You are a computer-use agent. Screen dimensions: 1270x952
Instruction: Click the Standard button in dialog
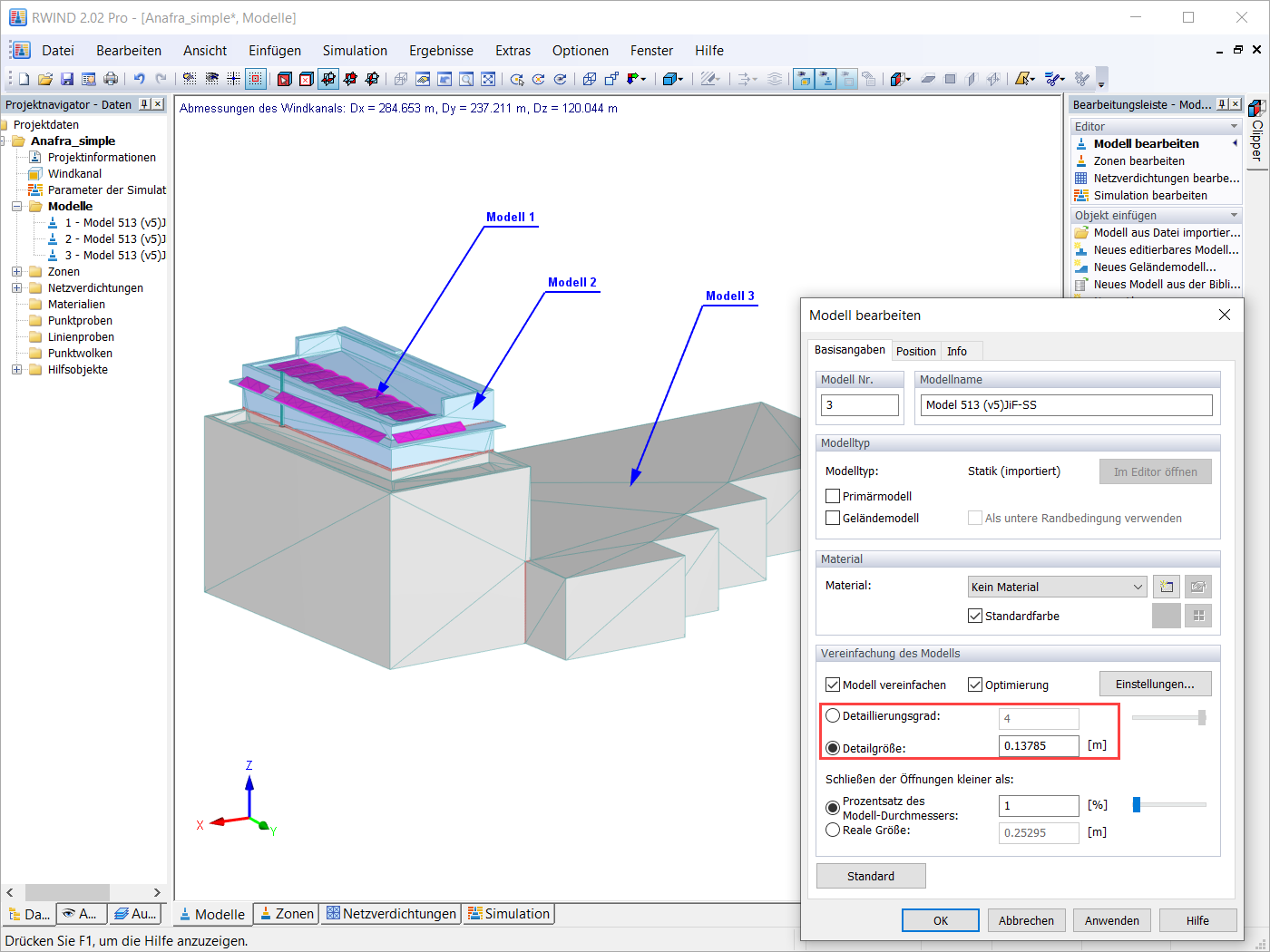[x=871, y=876]
